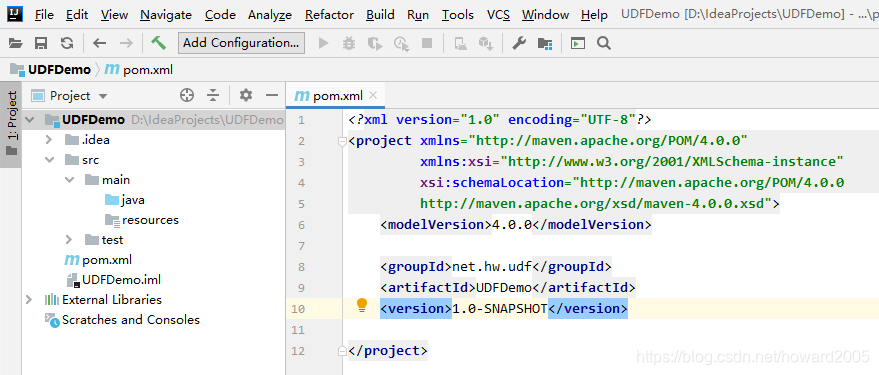The width and height of the screenshot is (879, 375).
Task: Open the File menu
Action: (44, 15)
